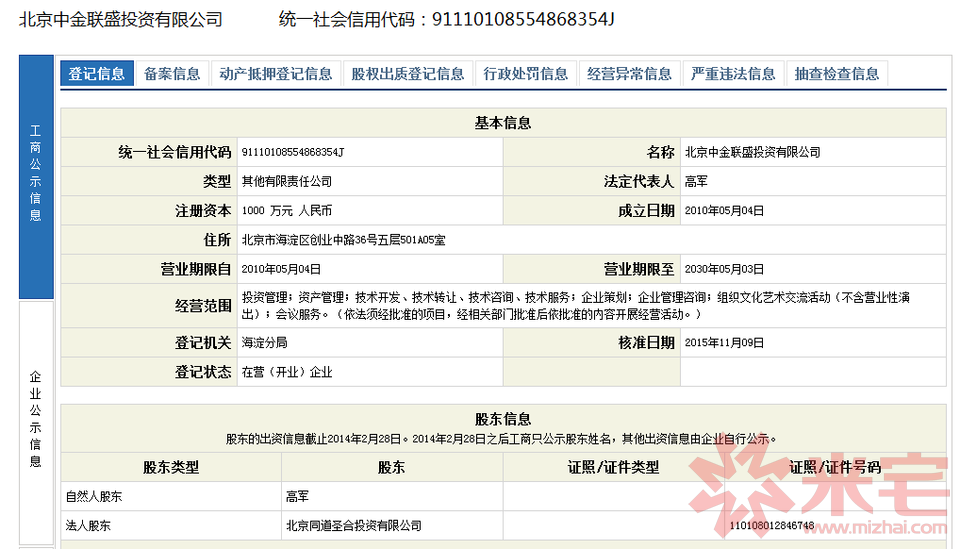Click the shareholder note about 2014年2月28日
This screenshot has height=549, width=960.
tap(501, 439)
